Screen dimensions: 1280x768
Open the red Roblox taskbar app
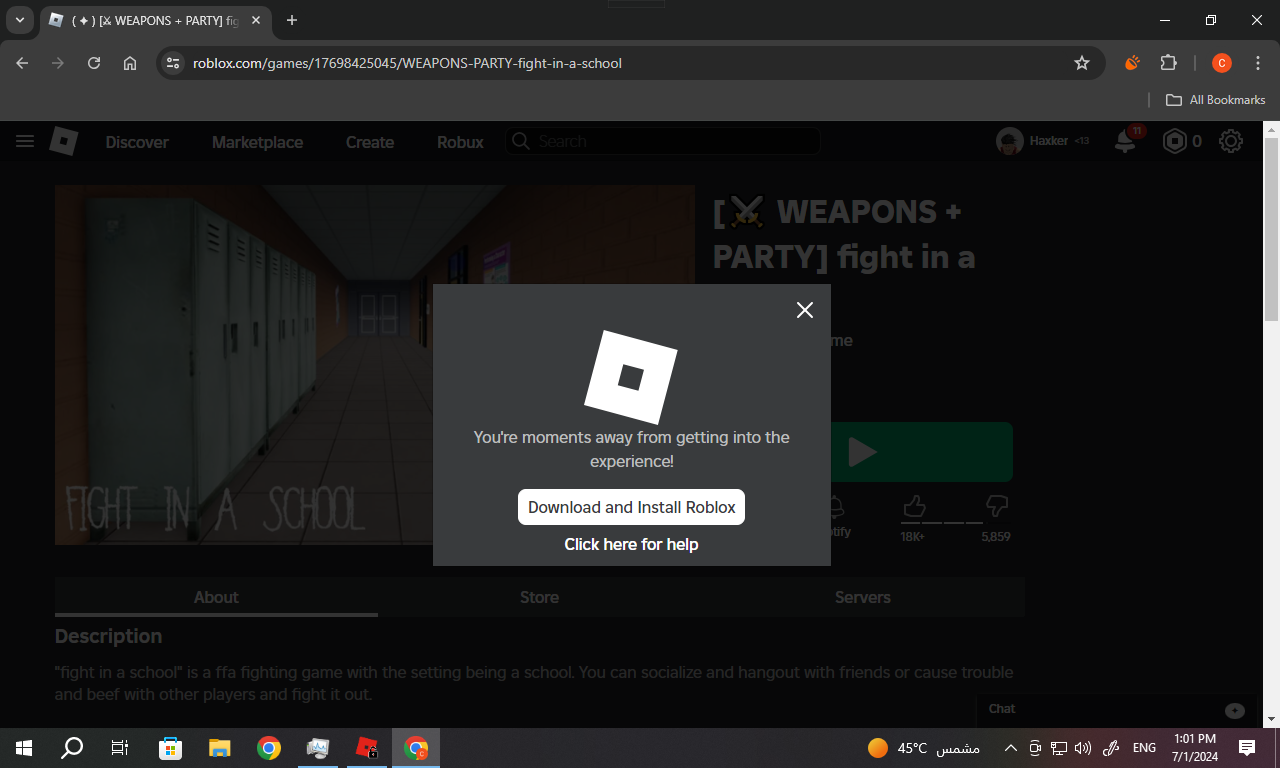point(367,748)
